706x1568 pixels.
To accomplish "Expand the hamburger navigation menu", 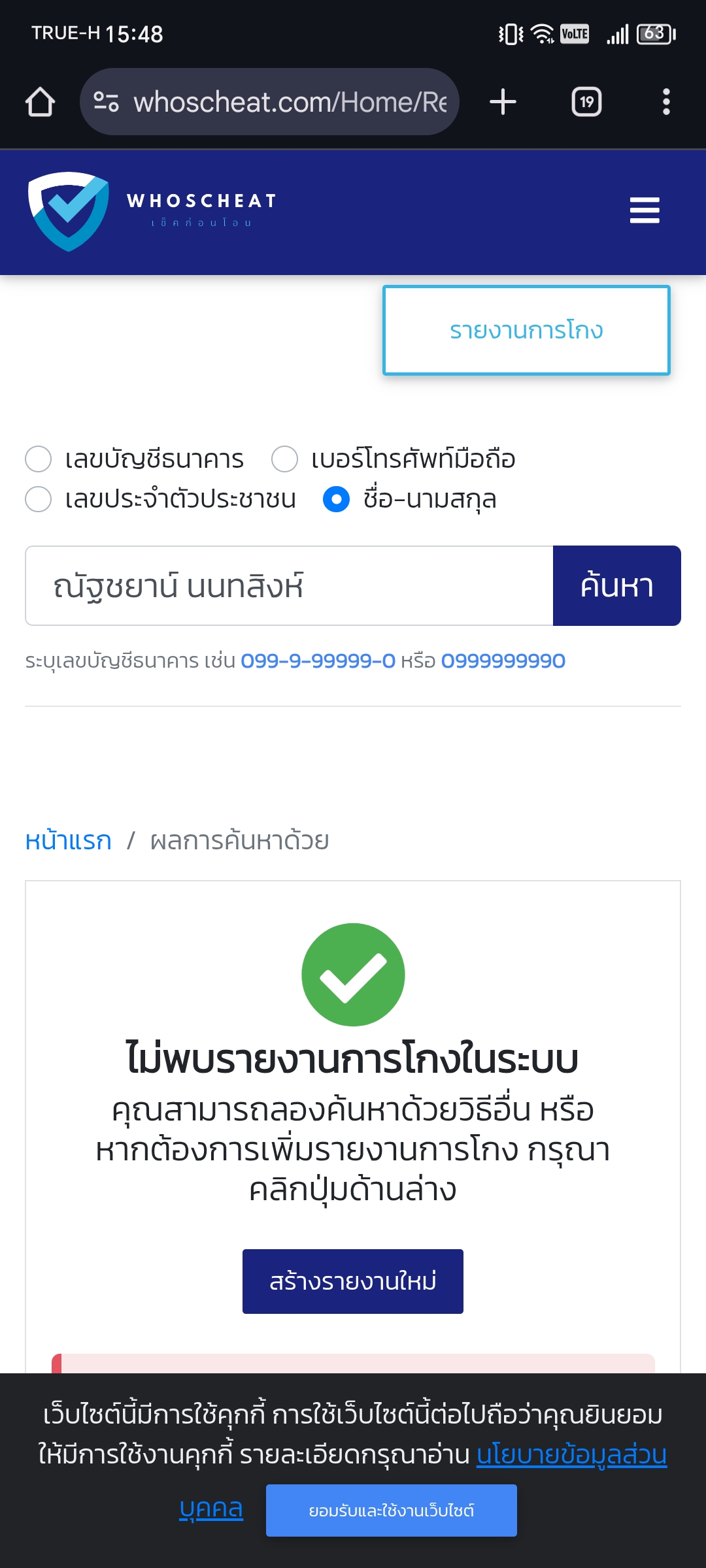I will coord(645,210).
